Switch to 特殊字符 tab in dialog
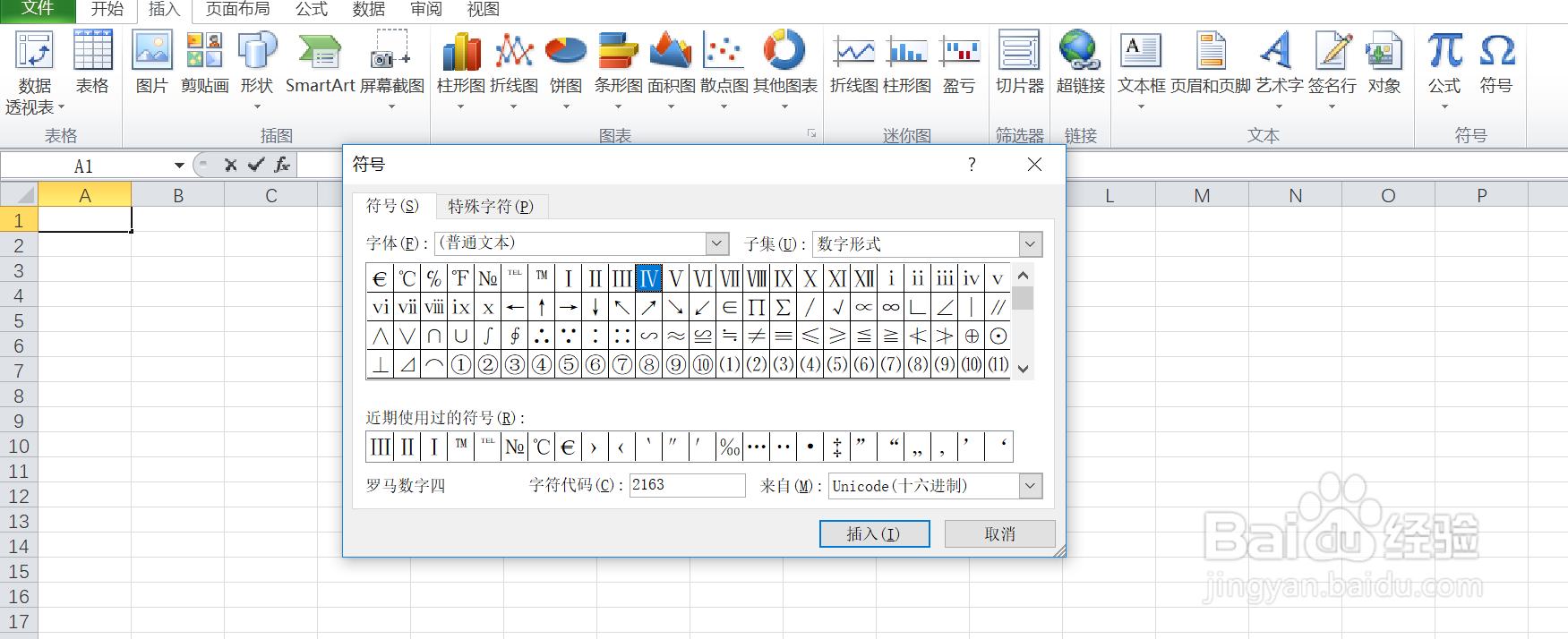This screenshot has height=639, width=1568. click(x=491, y=207)
